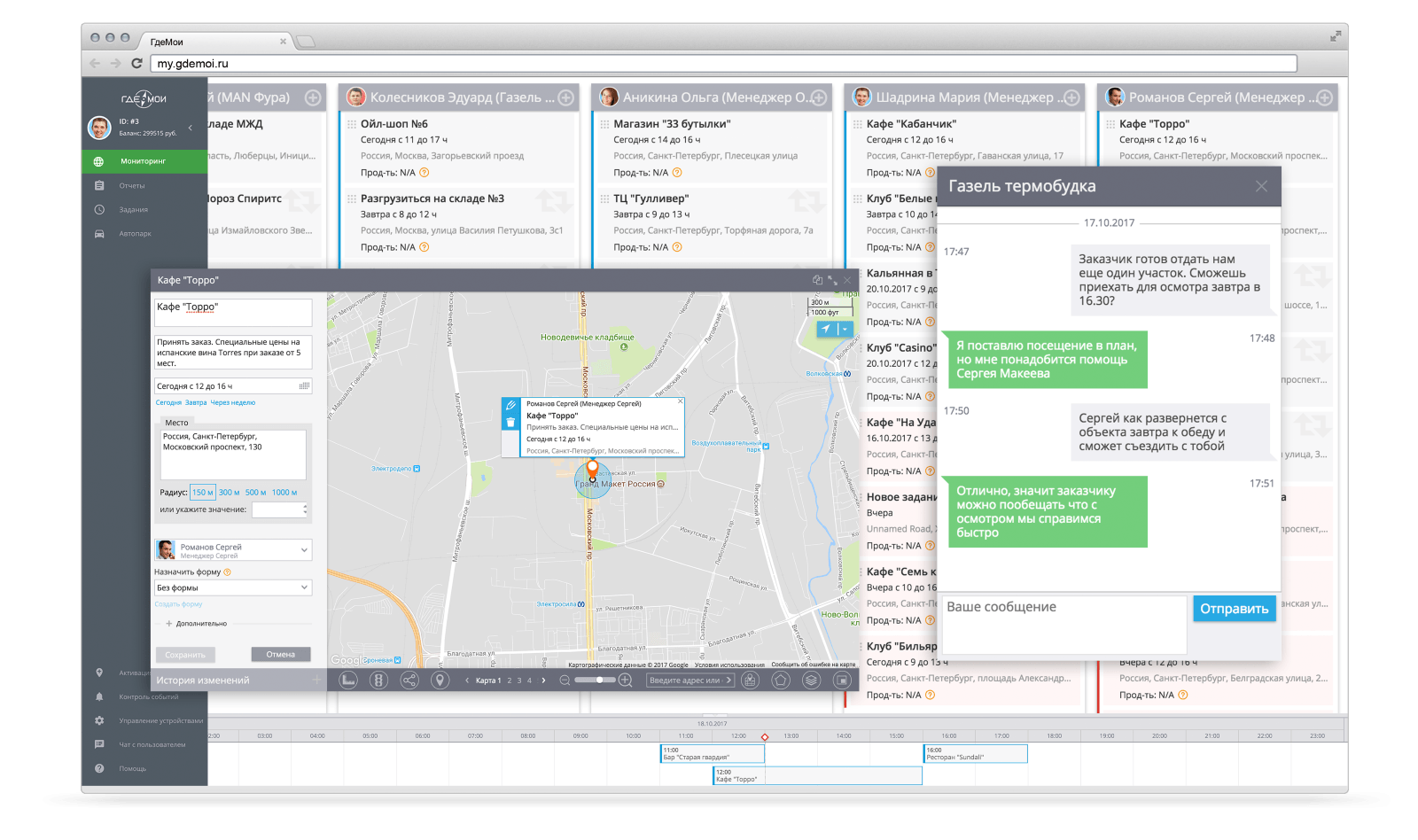Add task for Аникина Ольга with plus icon
Viewport: 1418px width, 840px height.
pos(819,97)
